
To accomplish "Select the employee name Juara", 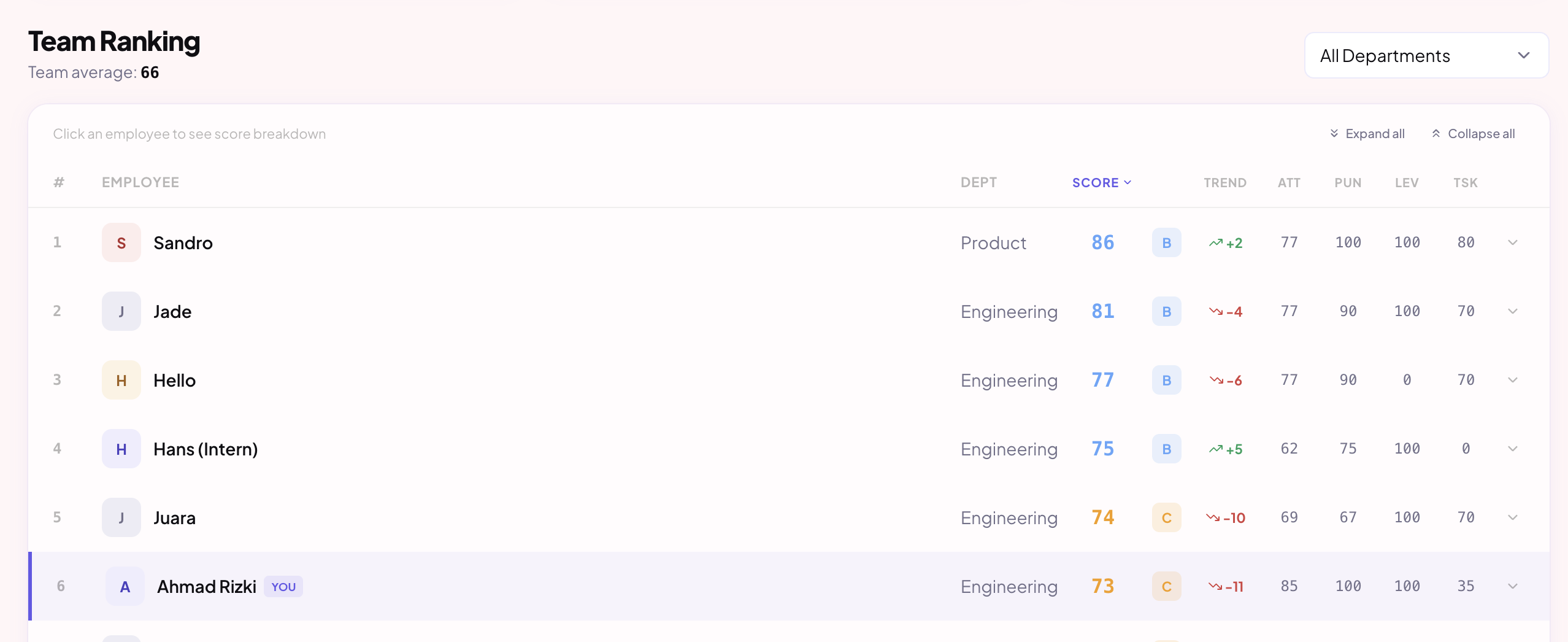I will [x=174, y=518].
